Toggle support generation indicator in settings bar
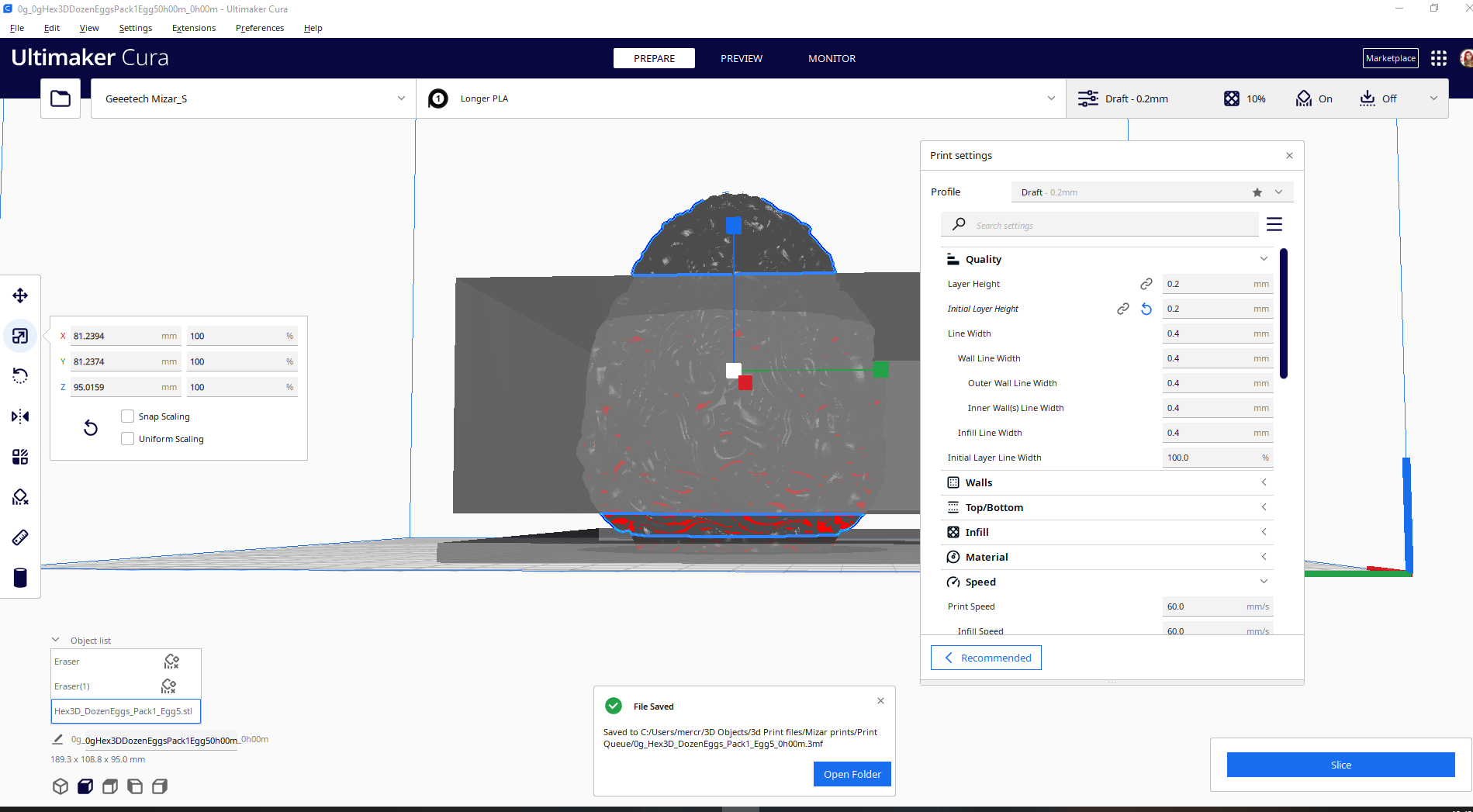Image resolution: width=1473 pixels, height=812 pixels. coord(1313,98)
